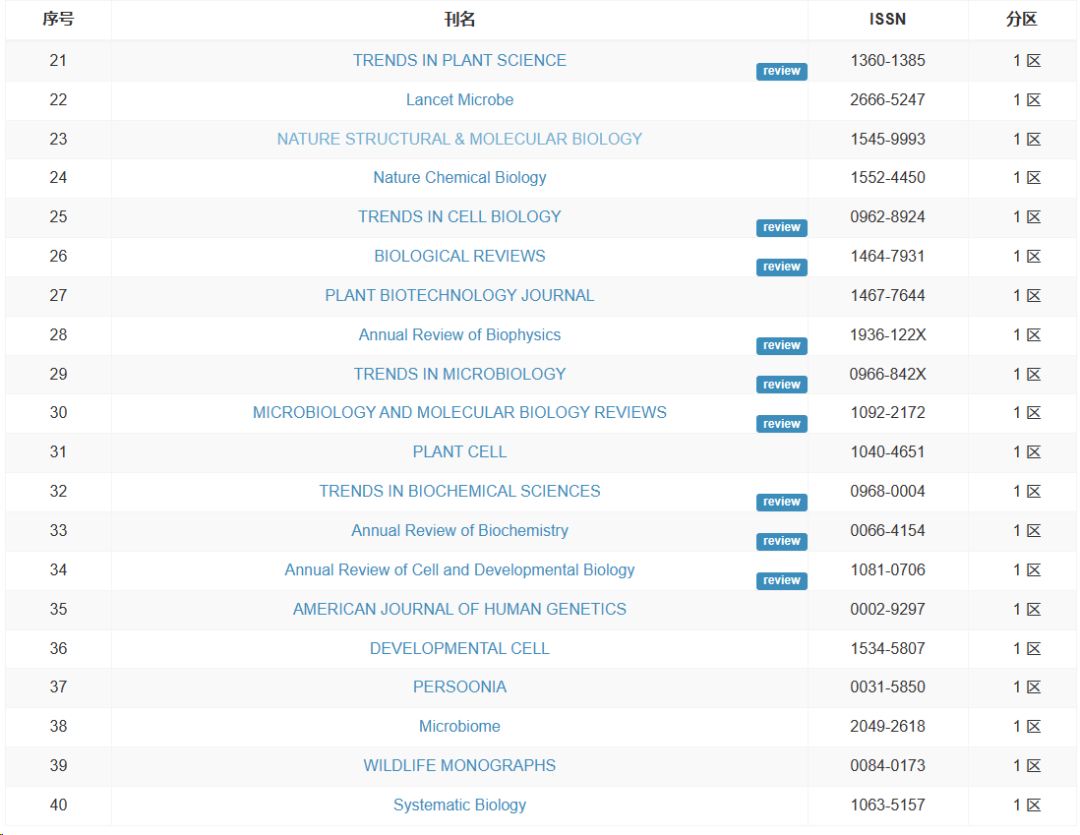
Task: Select ISSN 1534-5807 cell
Action: point(887,648)
